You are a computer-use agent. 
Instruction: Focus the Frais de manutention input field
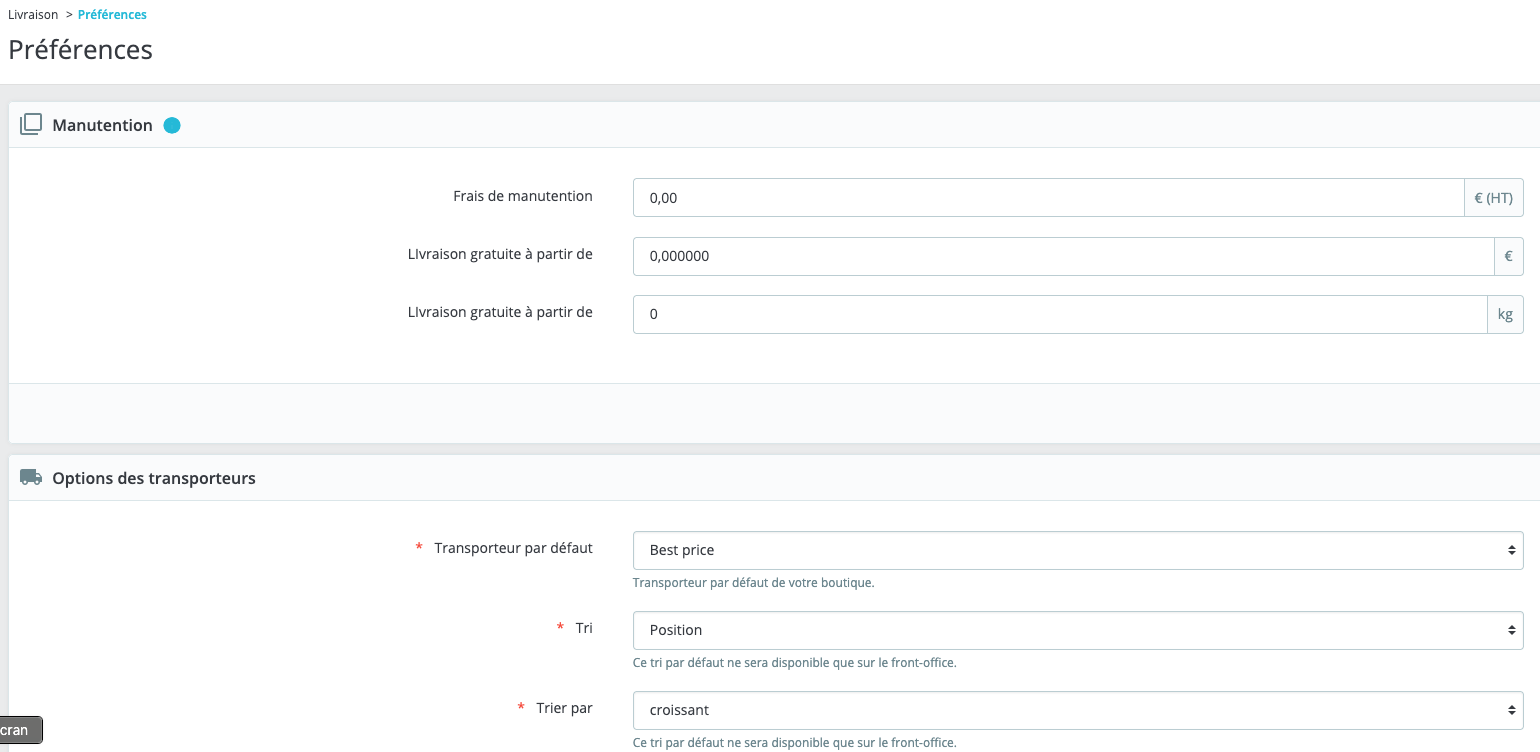tap(1048, 198)
